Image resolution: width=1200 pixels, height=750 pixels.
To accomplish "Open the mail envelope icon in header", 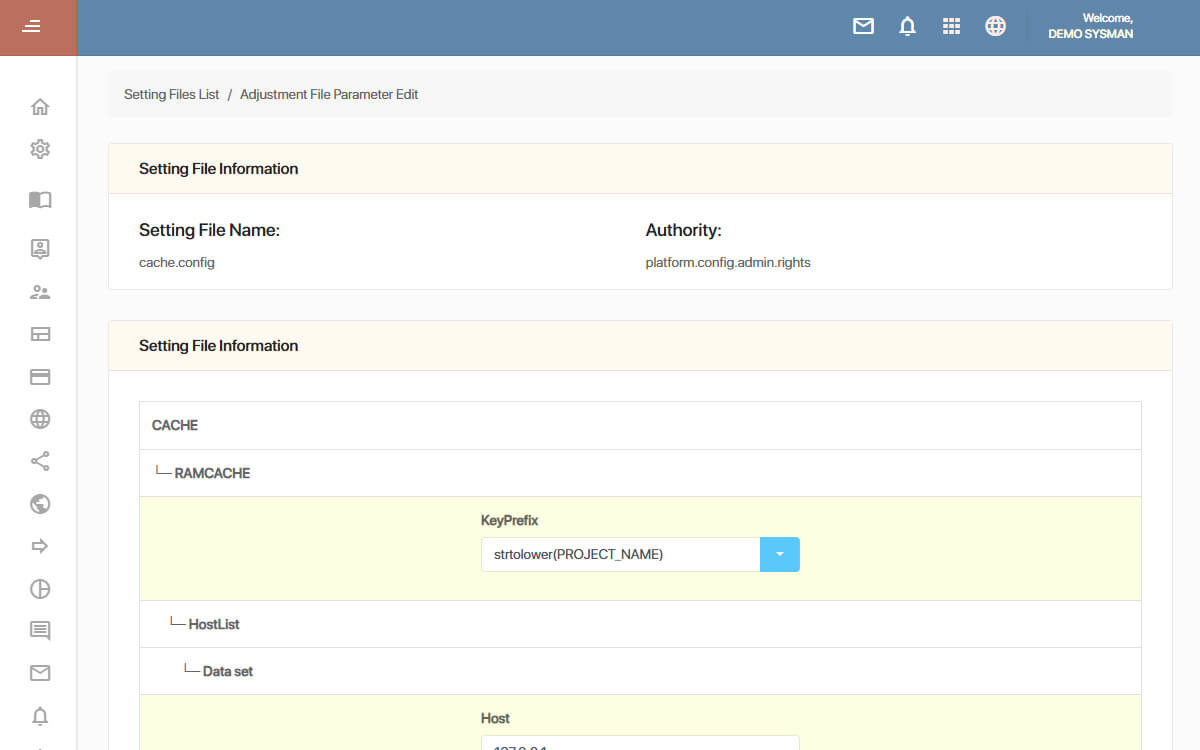I will [x=863, y=27].
